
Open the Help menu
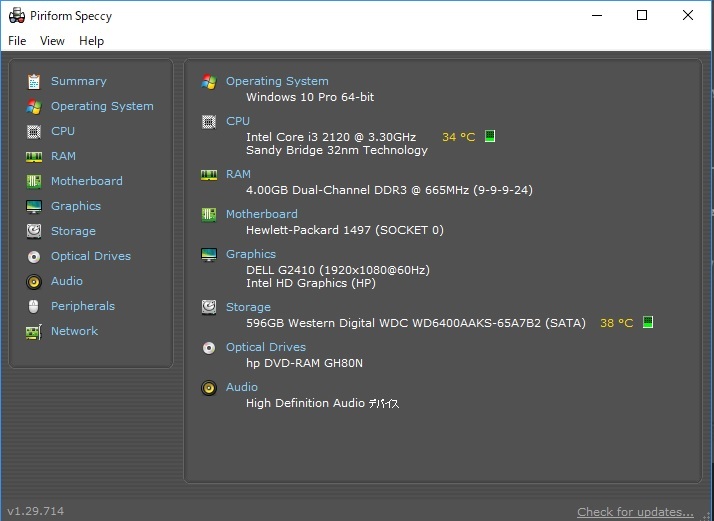pos(92,41)
